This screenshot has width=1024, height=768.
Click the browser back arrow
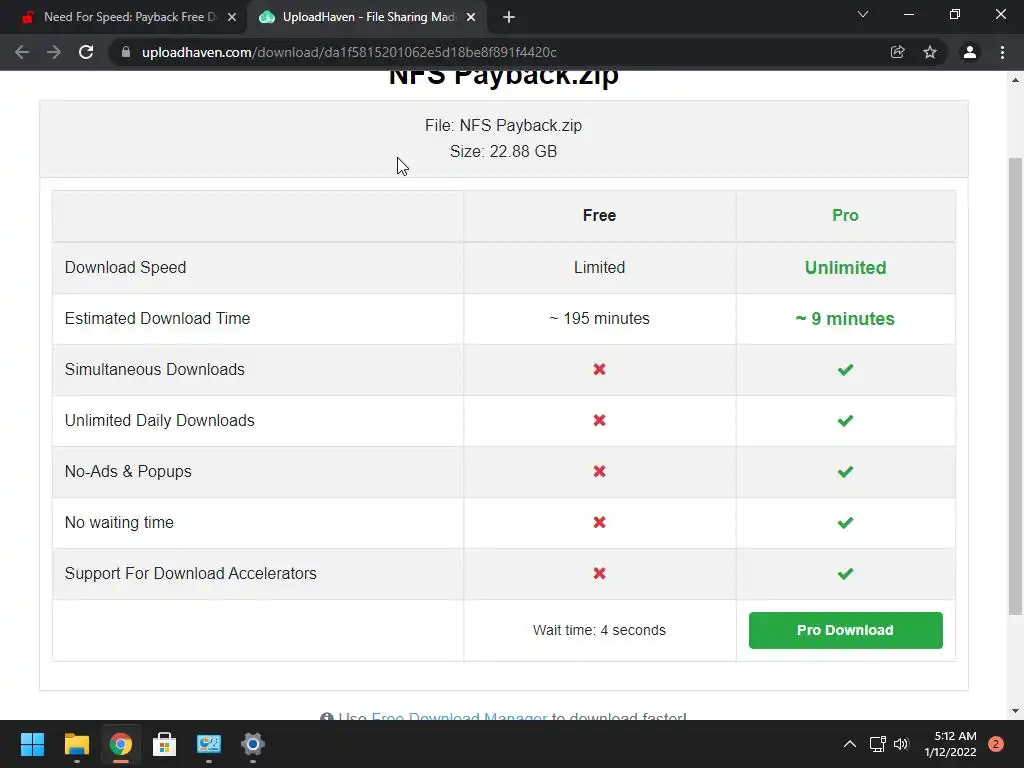point(22,52)
